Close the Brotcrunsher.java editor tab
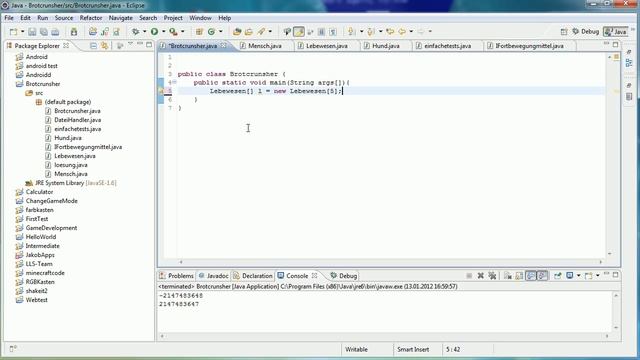This screenshot has height=360, width=640. coord(224,46)
